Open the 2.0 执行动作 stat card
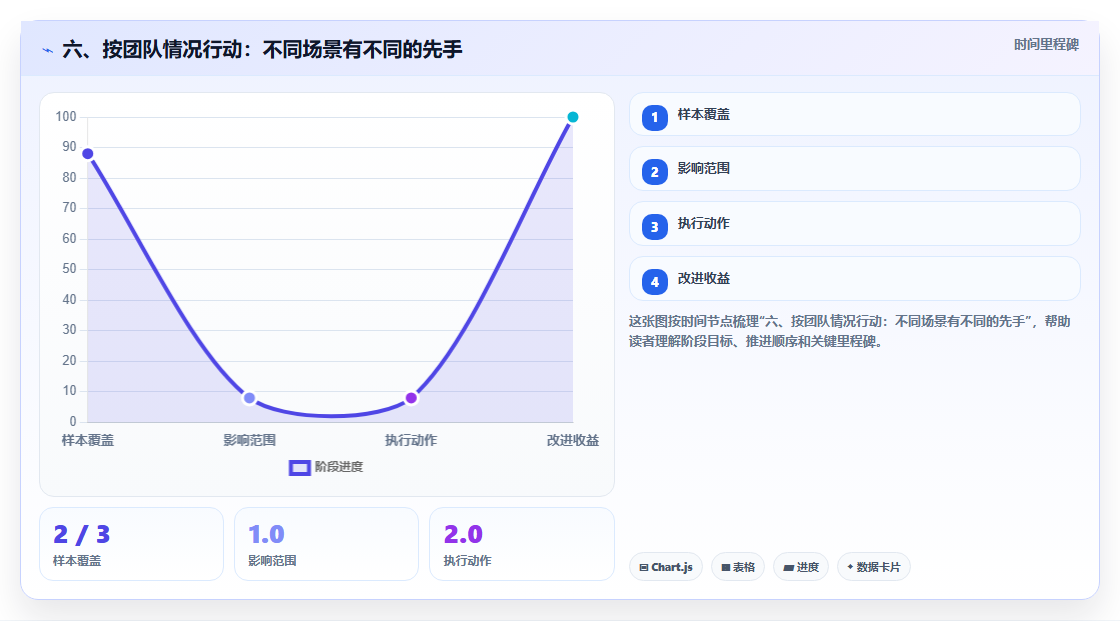The image size is (1120, 621). pyautogui.click(x=521, y=544)
